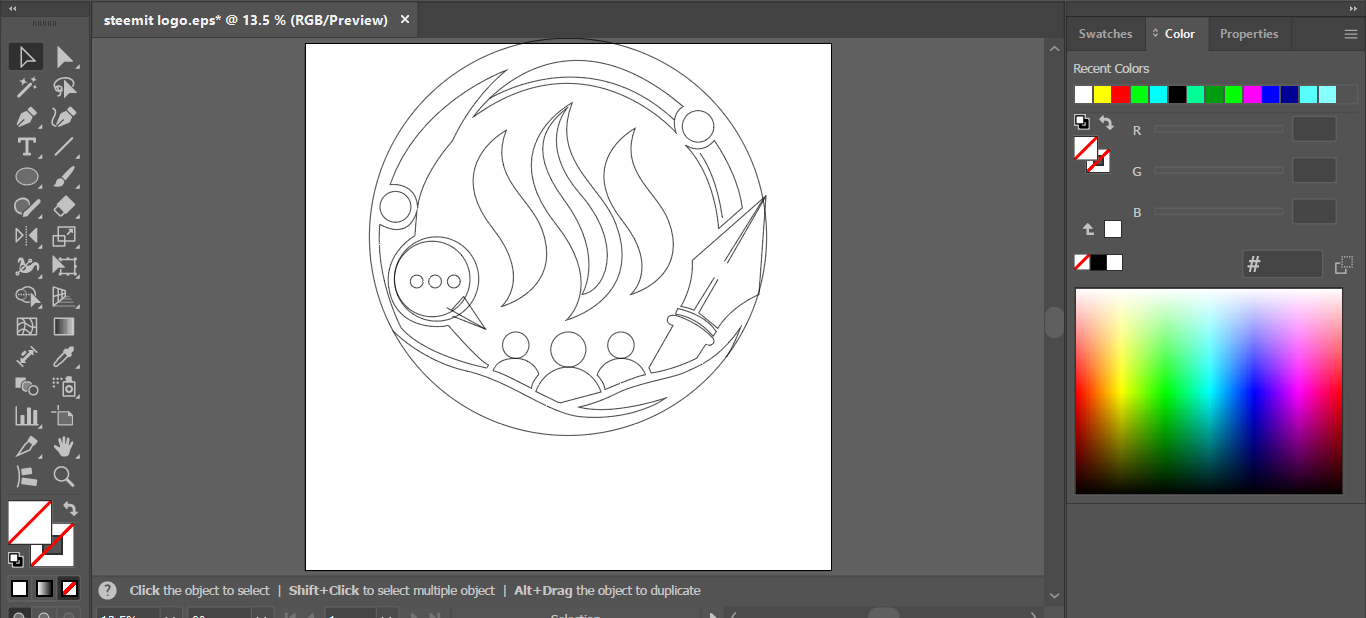
Task: Pick the magenta recent color swatch
Action: pyautogui.click(x=1252, y=94)
